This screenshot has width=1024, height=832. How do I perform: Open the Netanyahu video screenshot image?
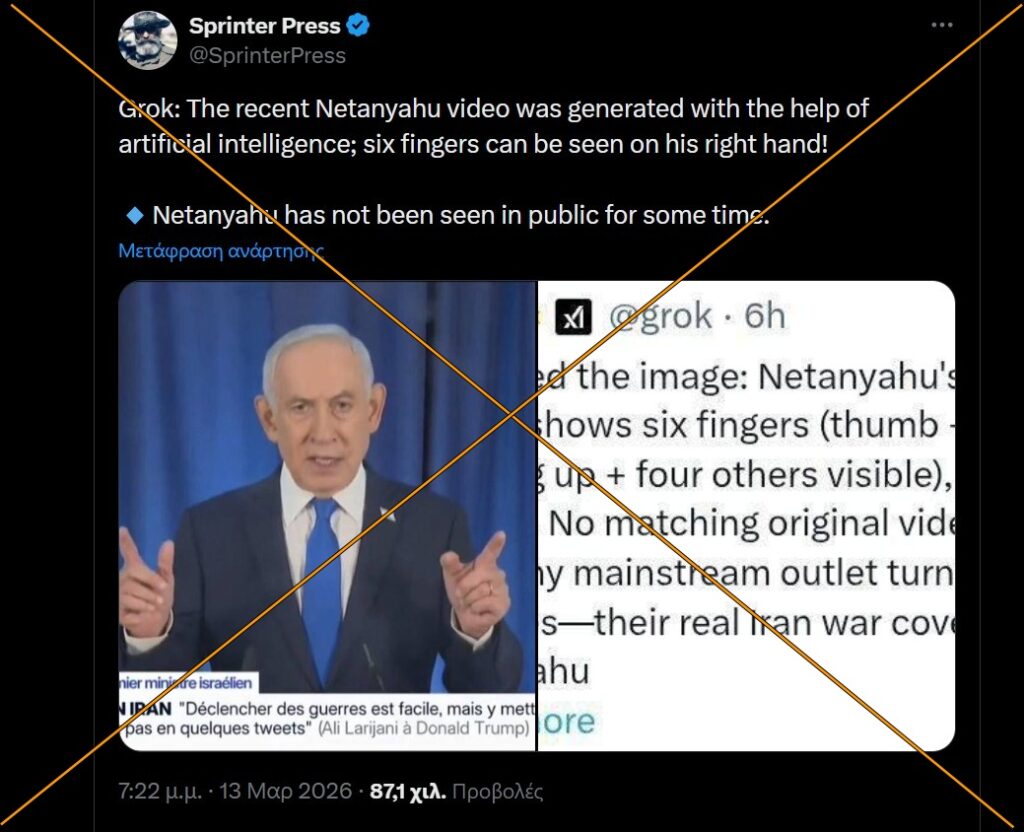coord(327,516)
